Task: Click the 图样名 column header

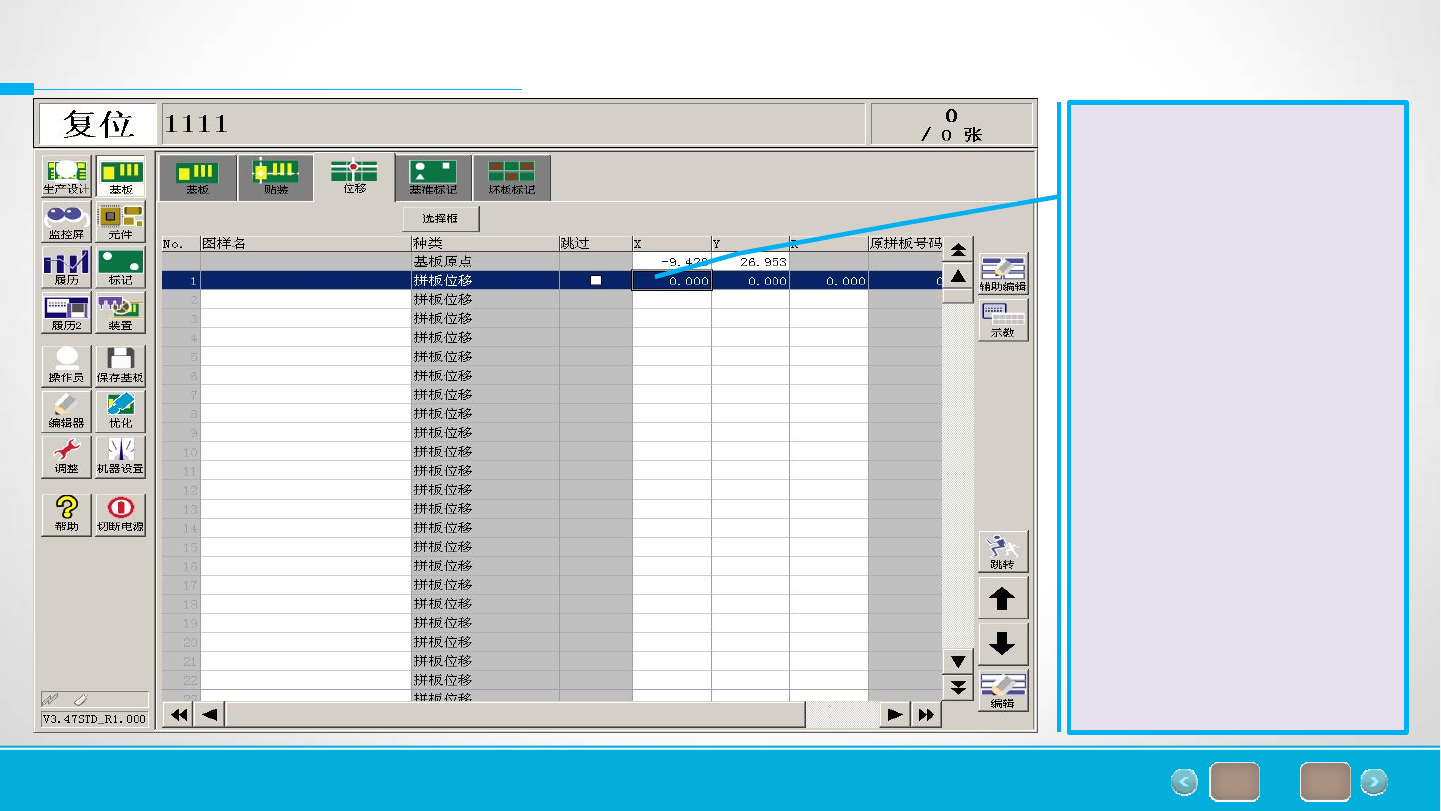Action: click(x=305, y=243)
